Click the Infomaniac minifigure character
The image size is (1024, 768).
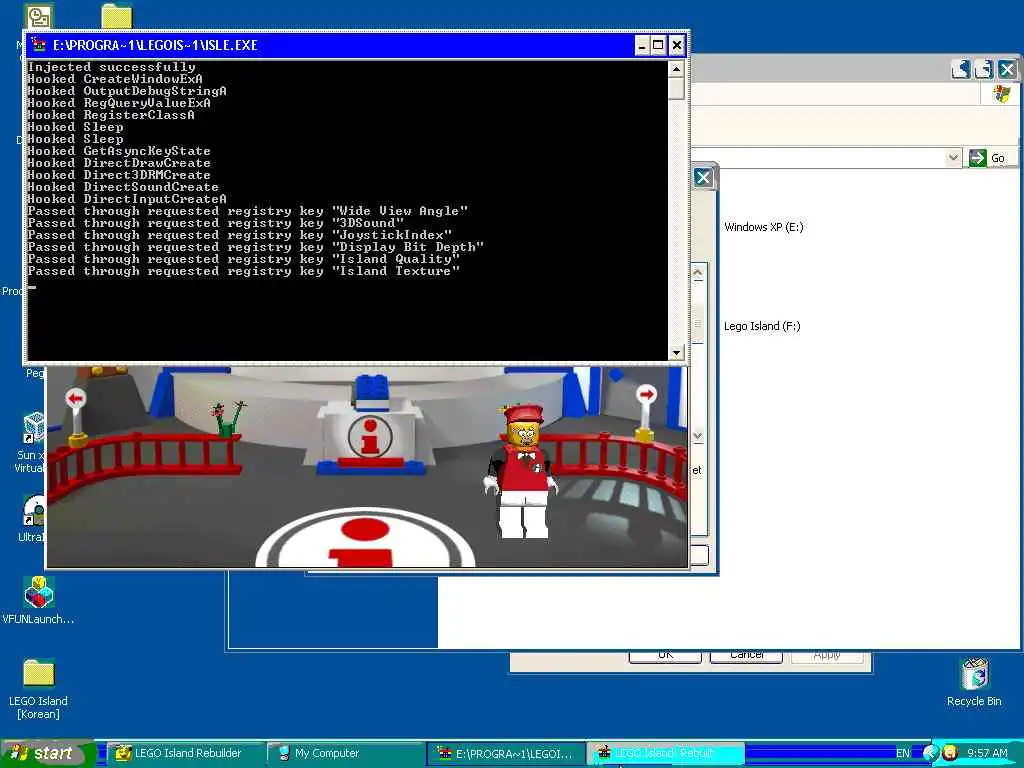522,471
